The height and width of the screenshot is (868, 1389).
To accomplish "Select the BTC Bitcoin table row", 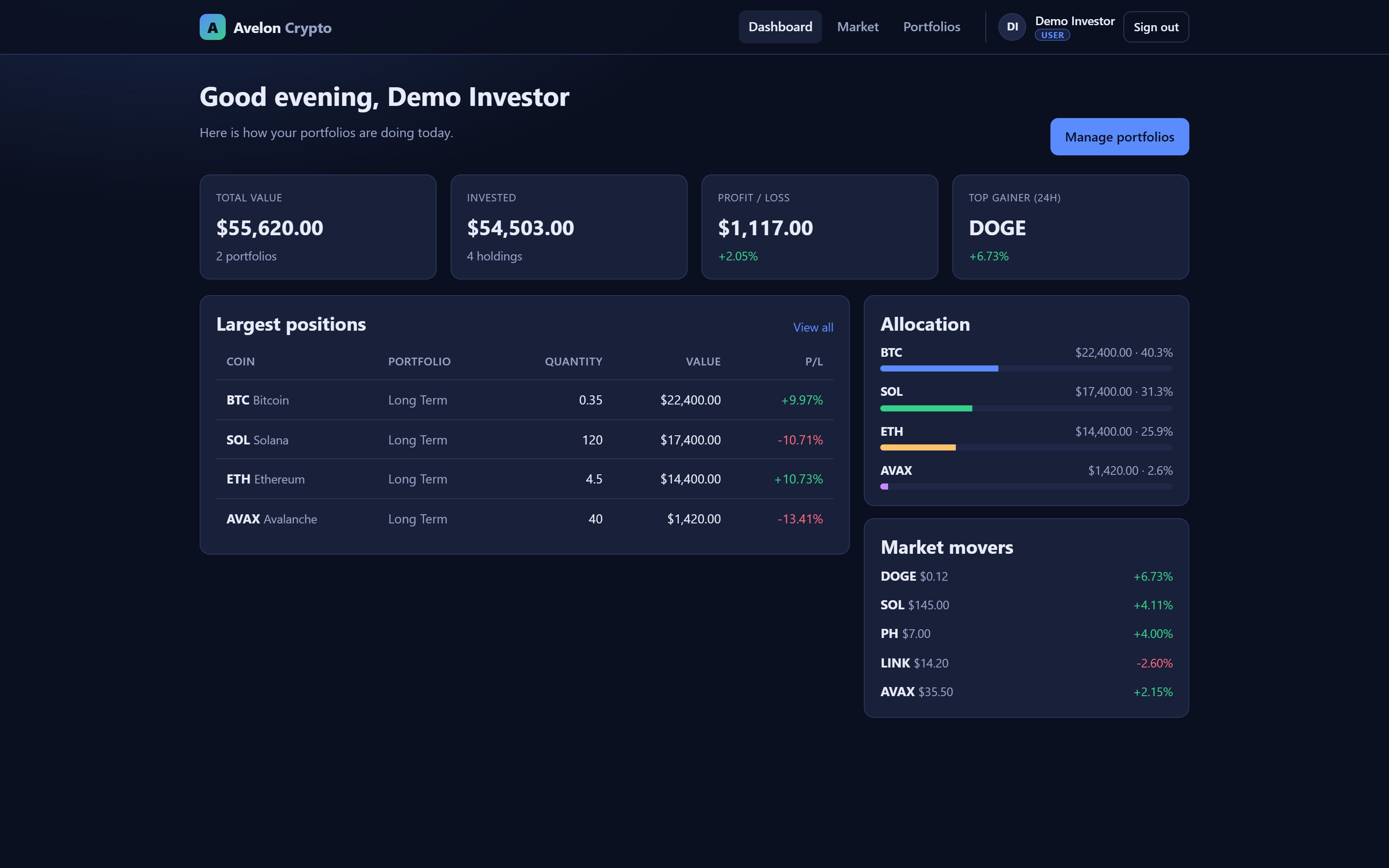I will click(525, 400).
